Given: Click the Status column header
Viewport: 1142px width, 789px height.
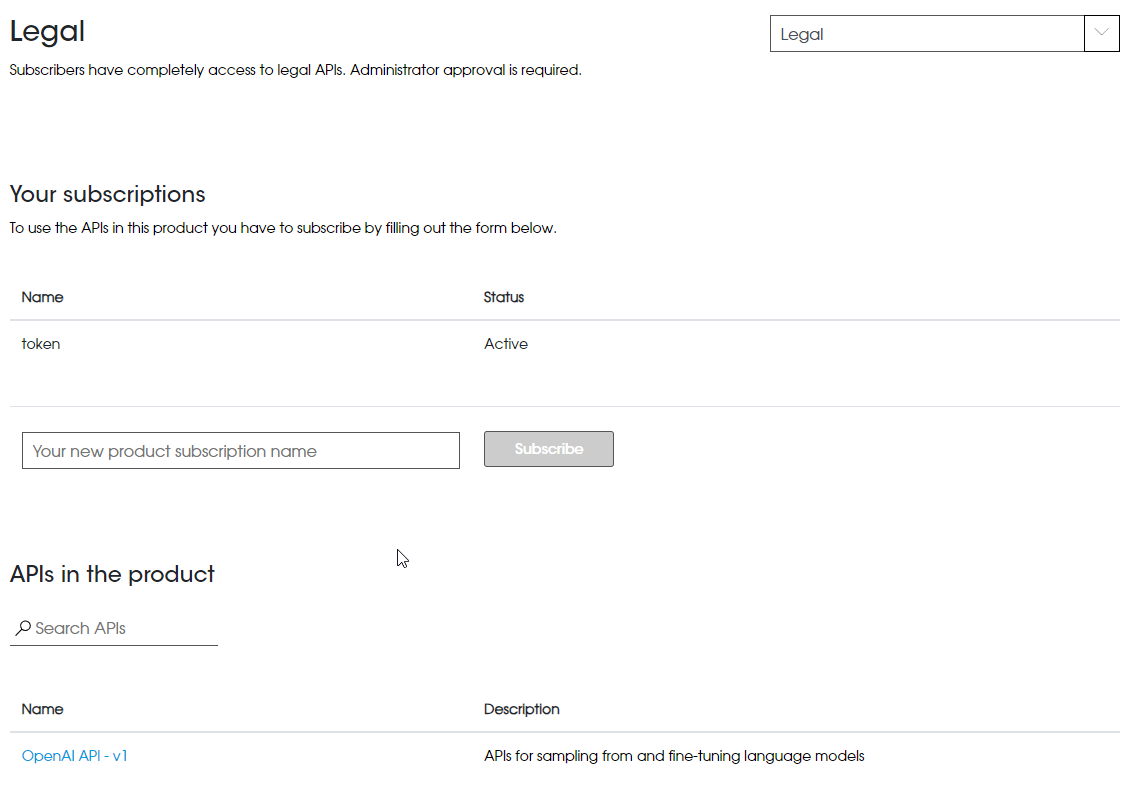Looking at the screenshot, I should [x=504, y=297].
